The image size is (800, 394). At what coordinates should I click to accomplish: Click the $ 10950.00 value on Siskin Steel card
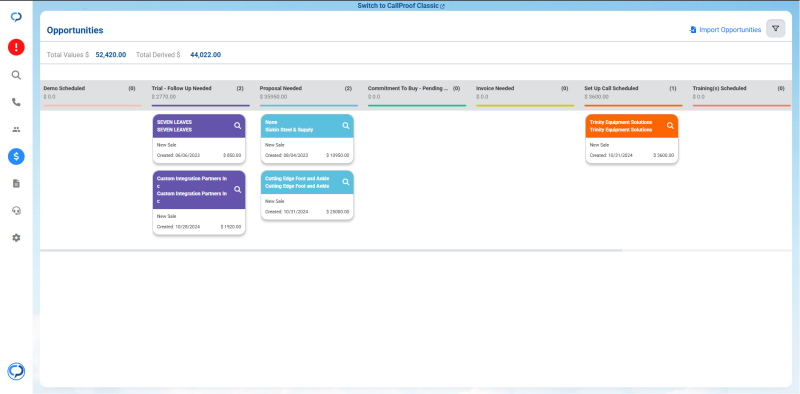coord(338,155)
